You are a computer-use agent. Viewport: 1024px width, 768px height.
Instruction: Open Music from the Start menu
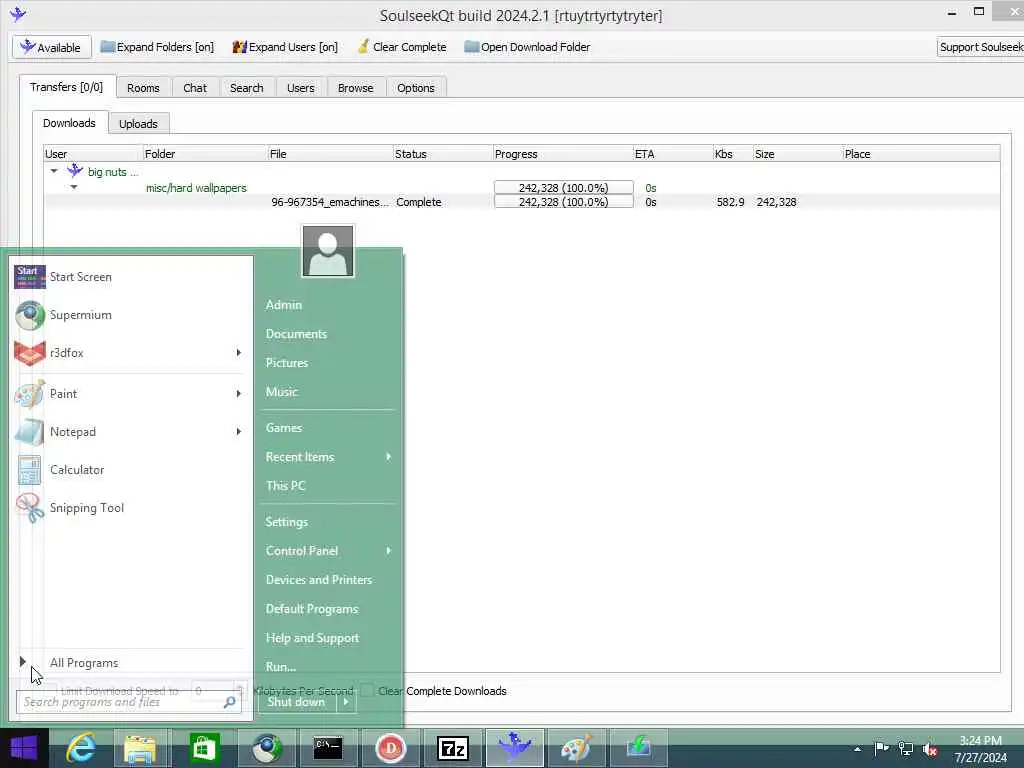point(328,392)
